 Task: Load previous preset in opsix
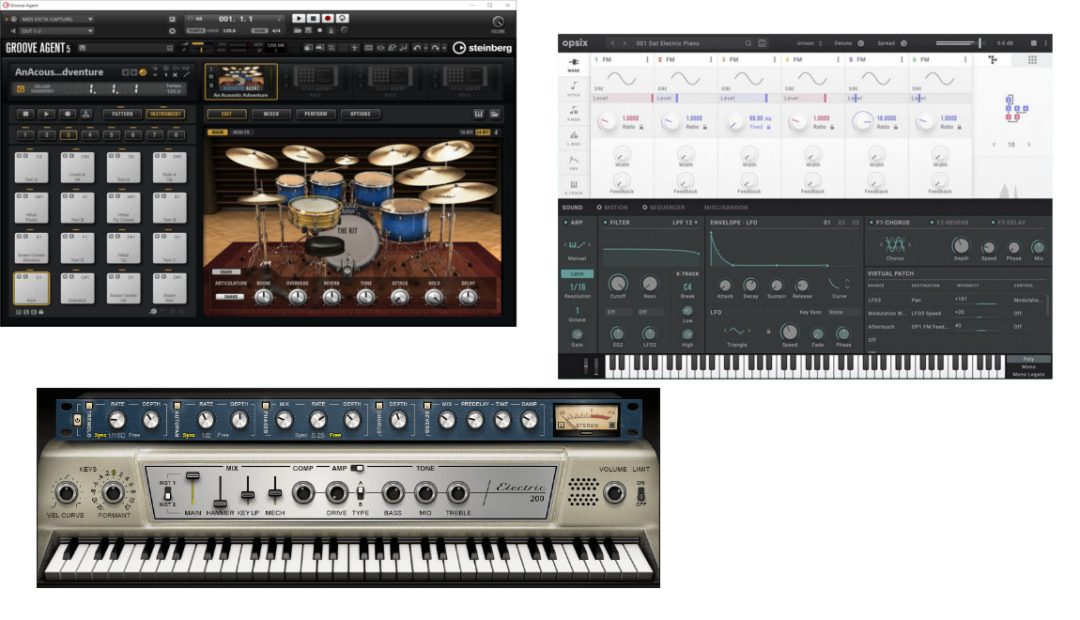612,43
